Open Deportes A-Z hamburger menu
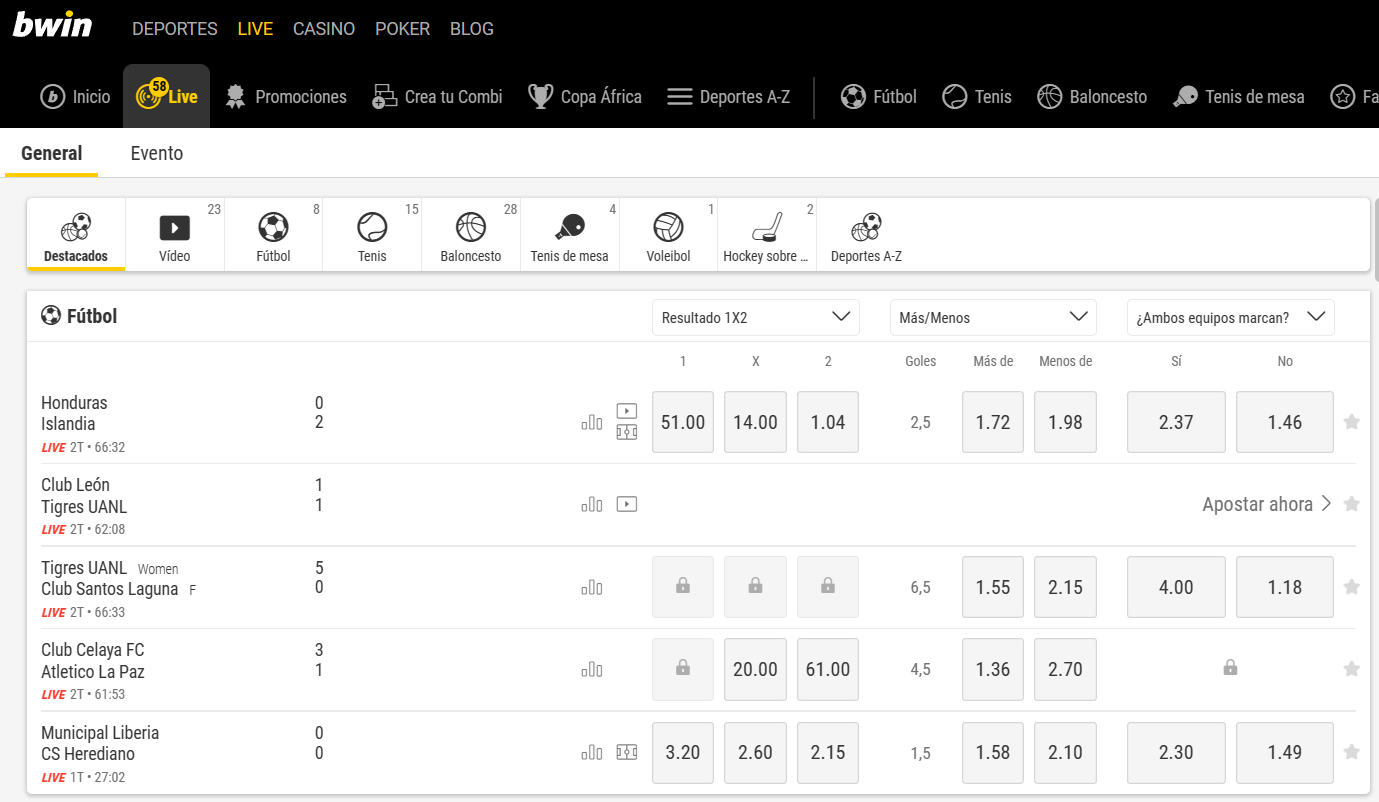Viewport: 1379px width, 802px height. [x=728, y=97]
